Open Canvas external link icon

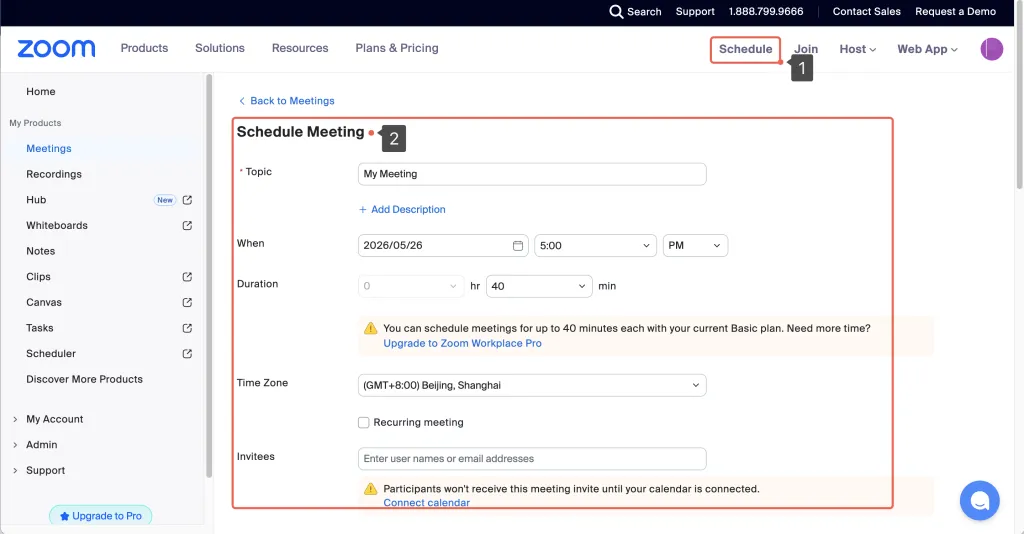[187, 302]
